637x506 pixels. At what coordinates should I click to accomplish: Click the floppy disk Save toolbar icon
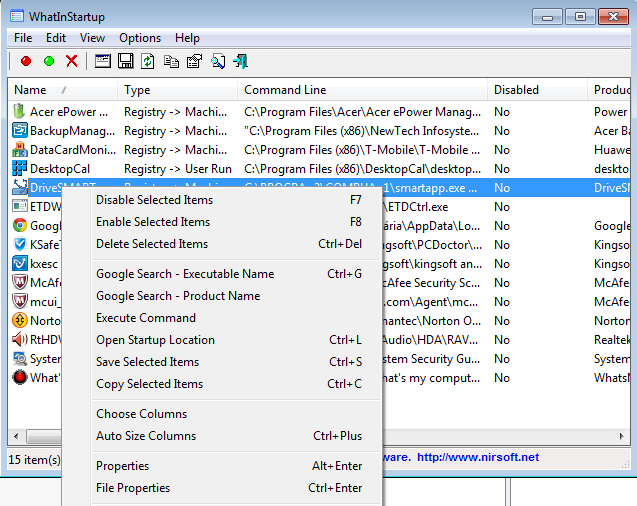point(125,61)
